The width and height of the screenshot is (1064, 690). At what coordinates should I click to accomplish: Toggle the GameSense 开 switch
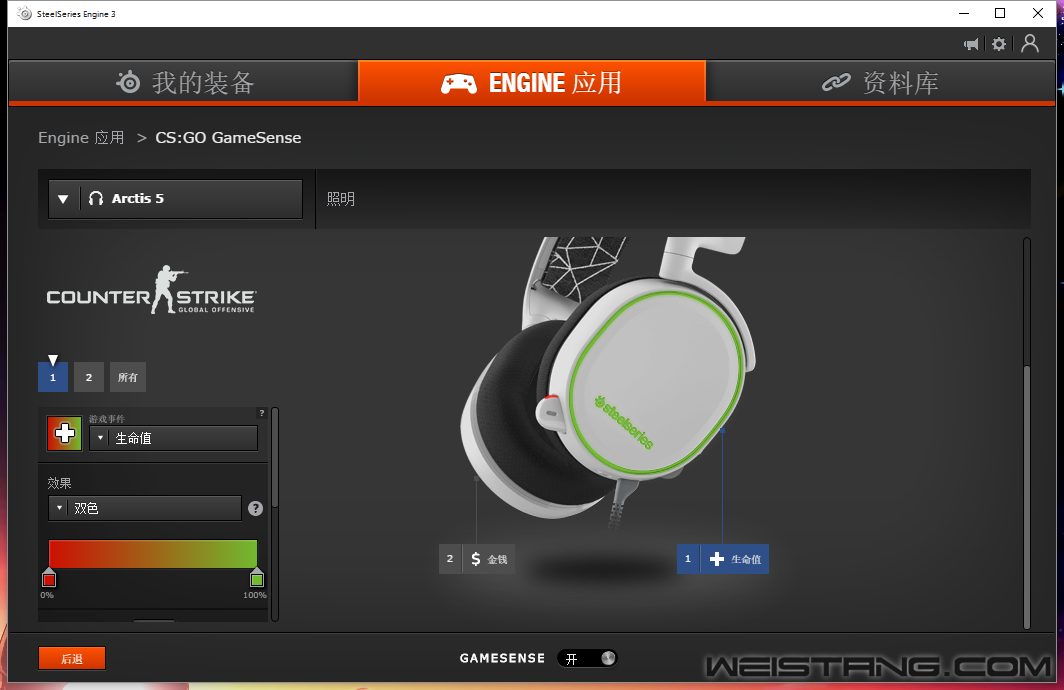588,658
